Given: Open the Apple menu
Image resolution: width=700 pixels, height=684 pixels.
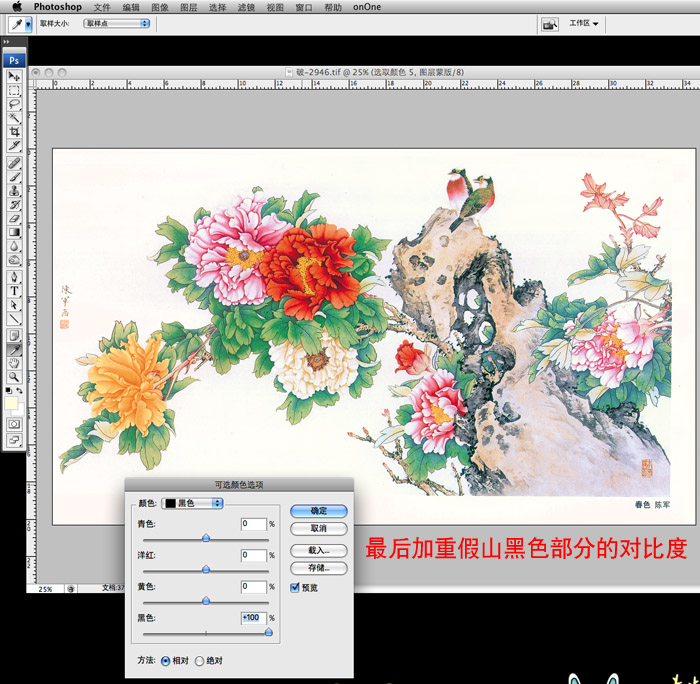Looking at the screenshot, I should 17,7.
